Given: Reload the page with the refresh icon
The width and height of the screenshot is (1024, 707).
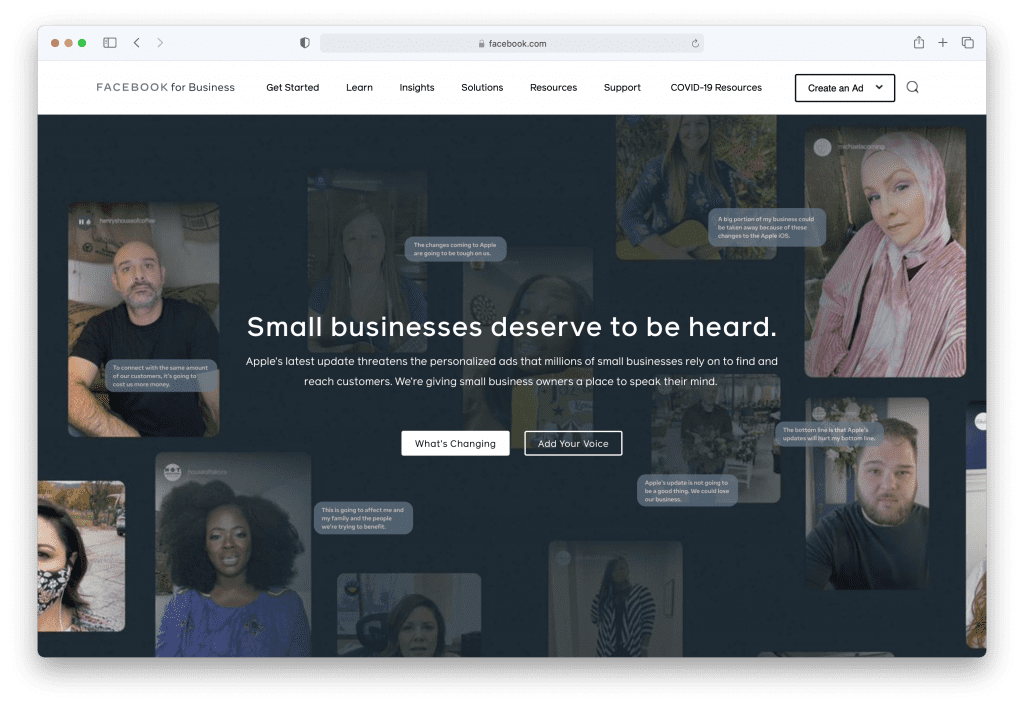Looking at the screenshot, I should pyautogui.click(x=695, y=43).
